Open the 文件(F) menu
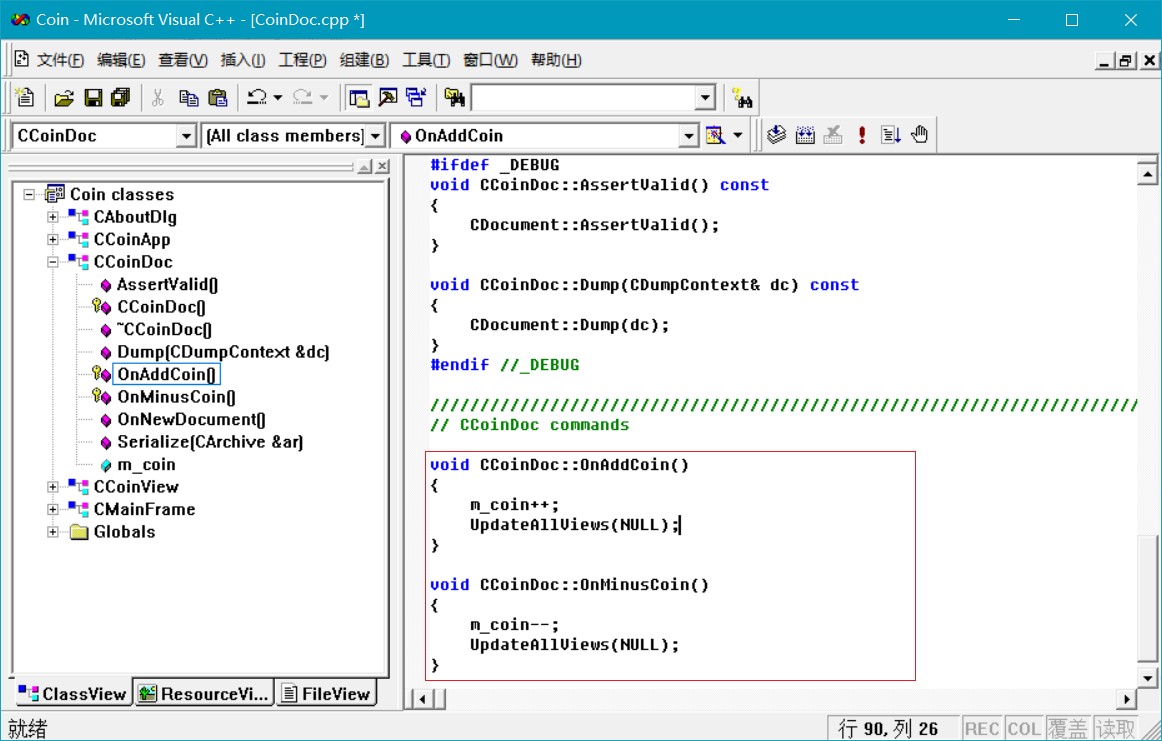This screenshot has height=741, width=1162. (x=60, y=60)
